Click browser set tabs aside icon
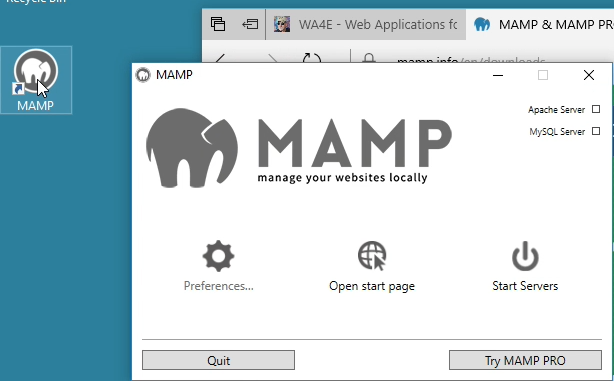 pyautogui.click(x=250, y=24)
